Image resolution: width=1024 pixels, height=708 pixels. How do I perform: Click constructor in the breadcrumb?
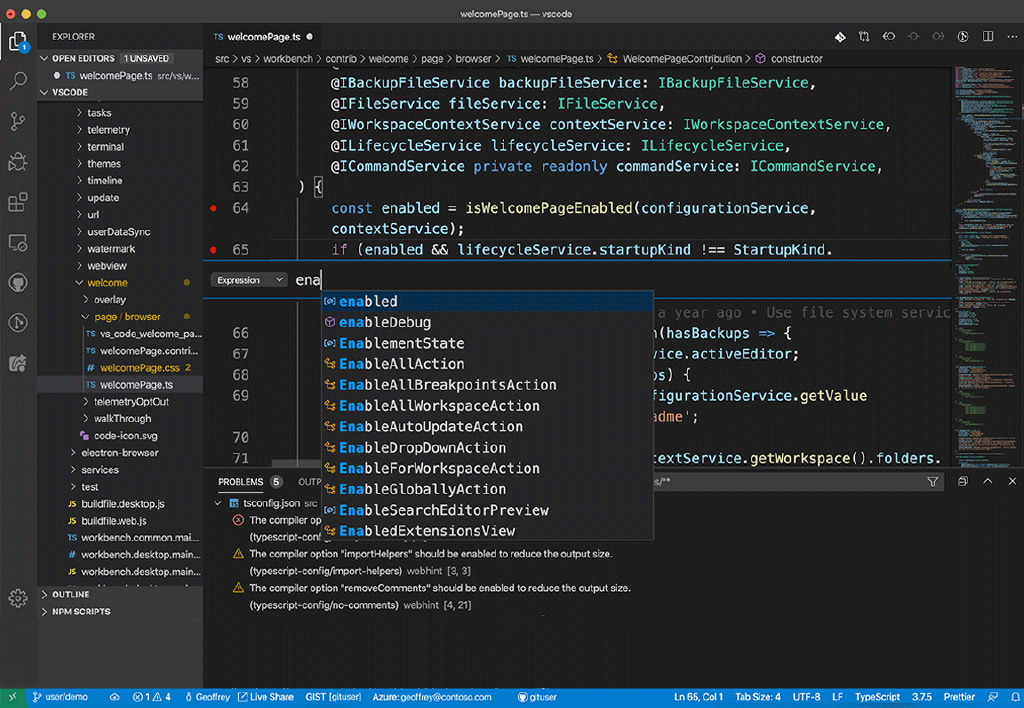(796, 59)
